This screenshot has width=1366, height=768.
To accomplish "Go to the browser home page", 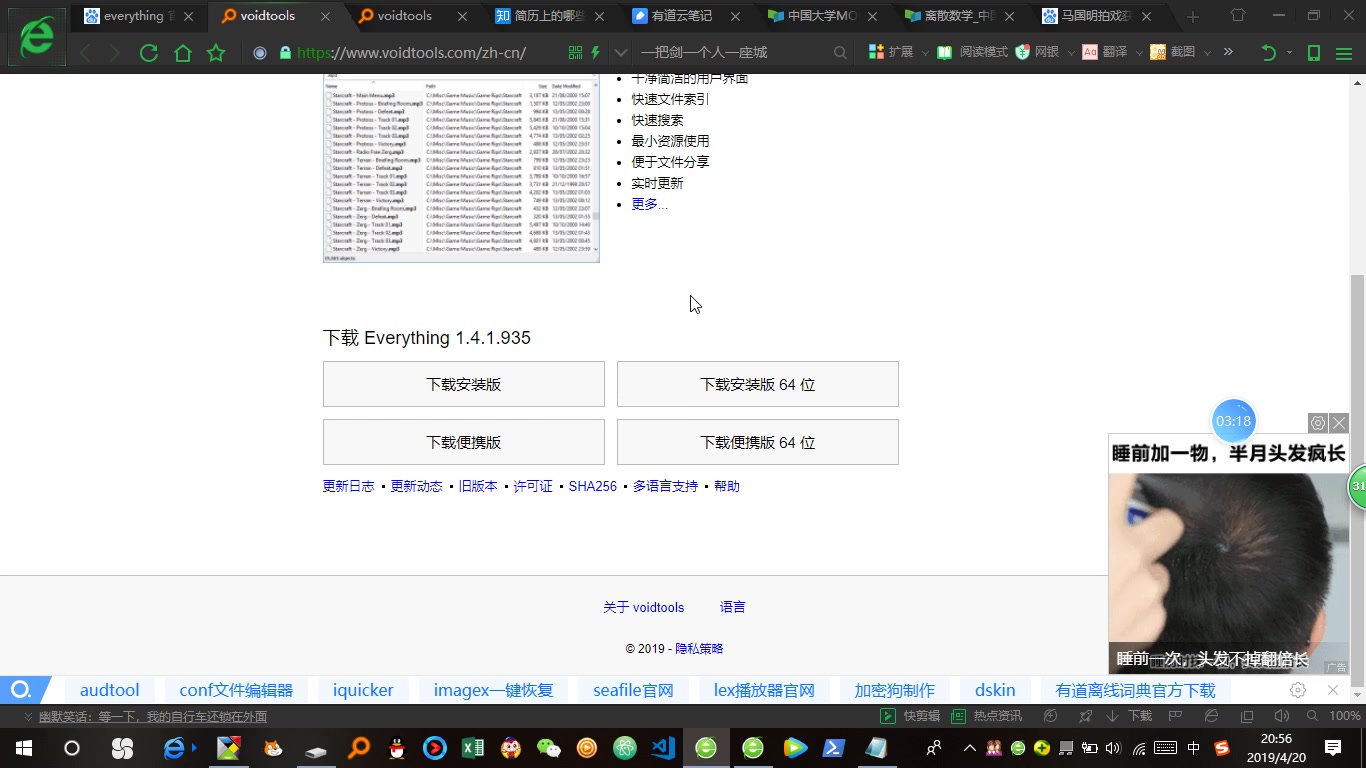I will pyautogui.click(x=182, y=53).
